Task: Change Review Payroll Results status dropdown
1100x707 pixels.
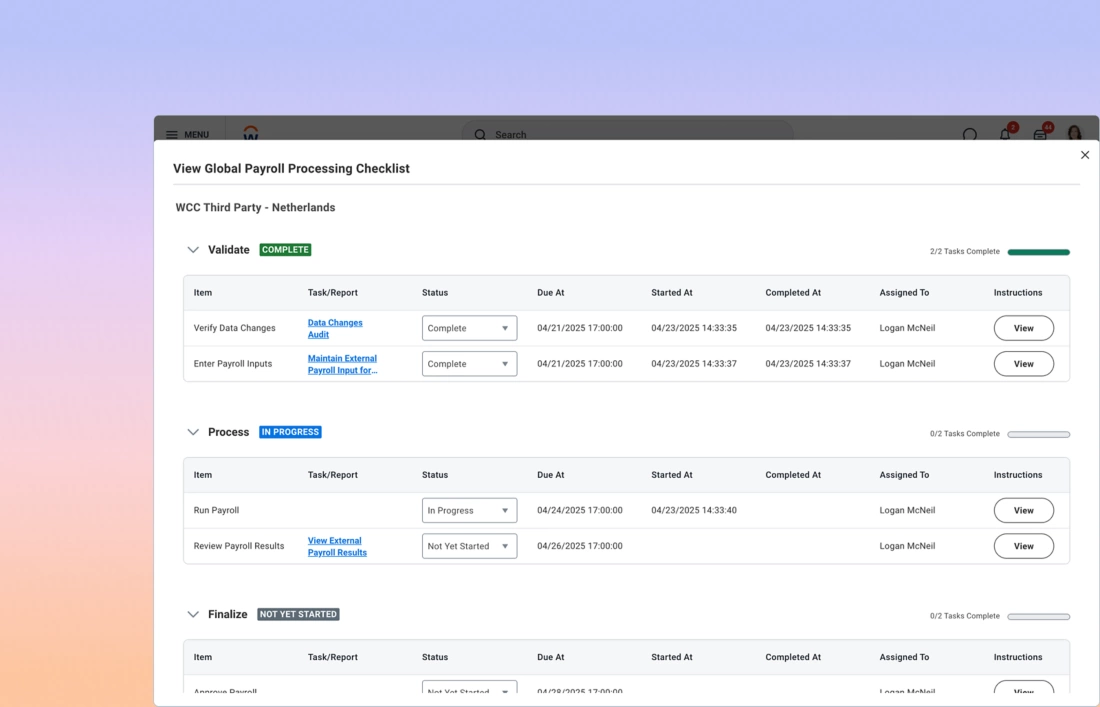Action: [x=469, y=546]
